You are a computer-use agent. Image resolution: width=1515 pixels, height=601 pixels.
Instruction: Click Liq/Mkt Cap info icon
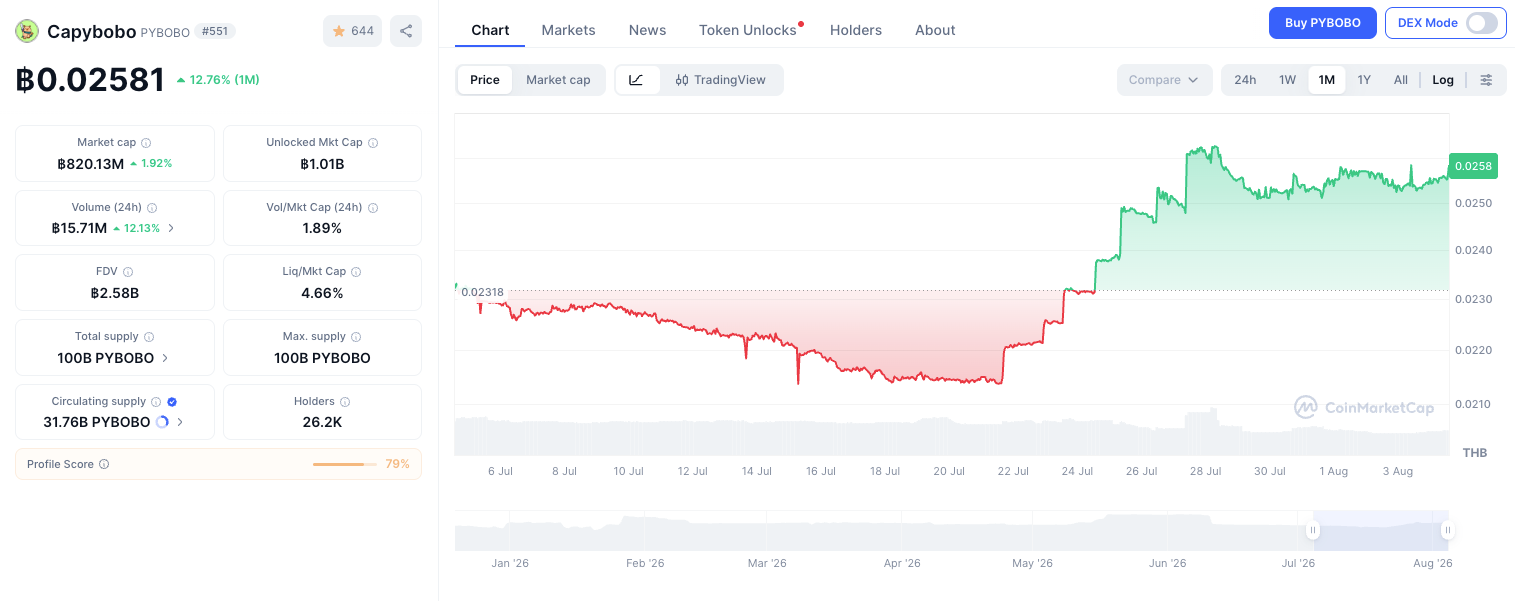coord(356,272)
